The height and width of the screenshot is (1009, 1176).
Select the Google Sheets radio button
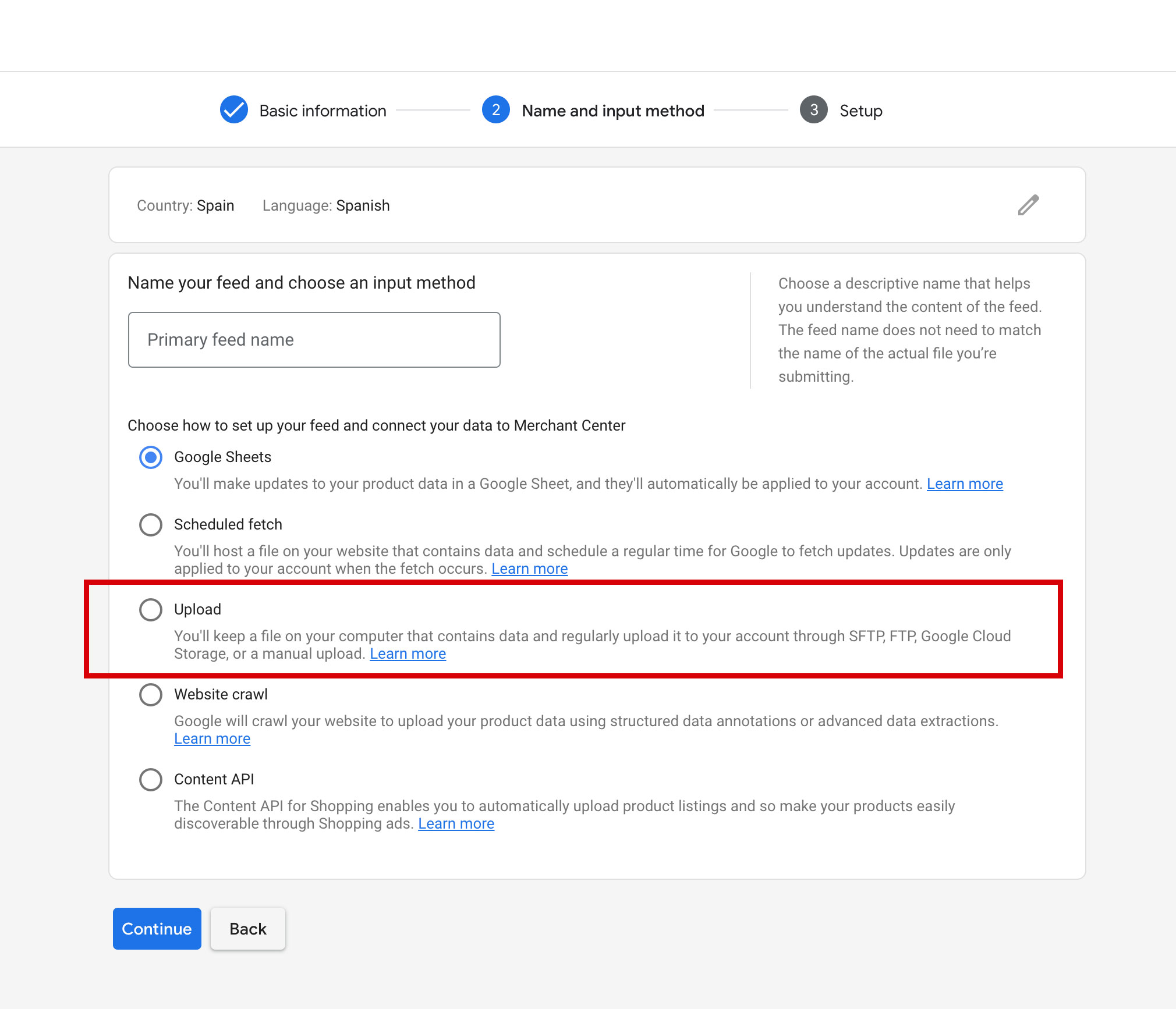click(151, 457)
